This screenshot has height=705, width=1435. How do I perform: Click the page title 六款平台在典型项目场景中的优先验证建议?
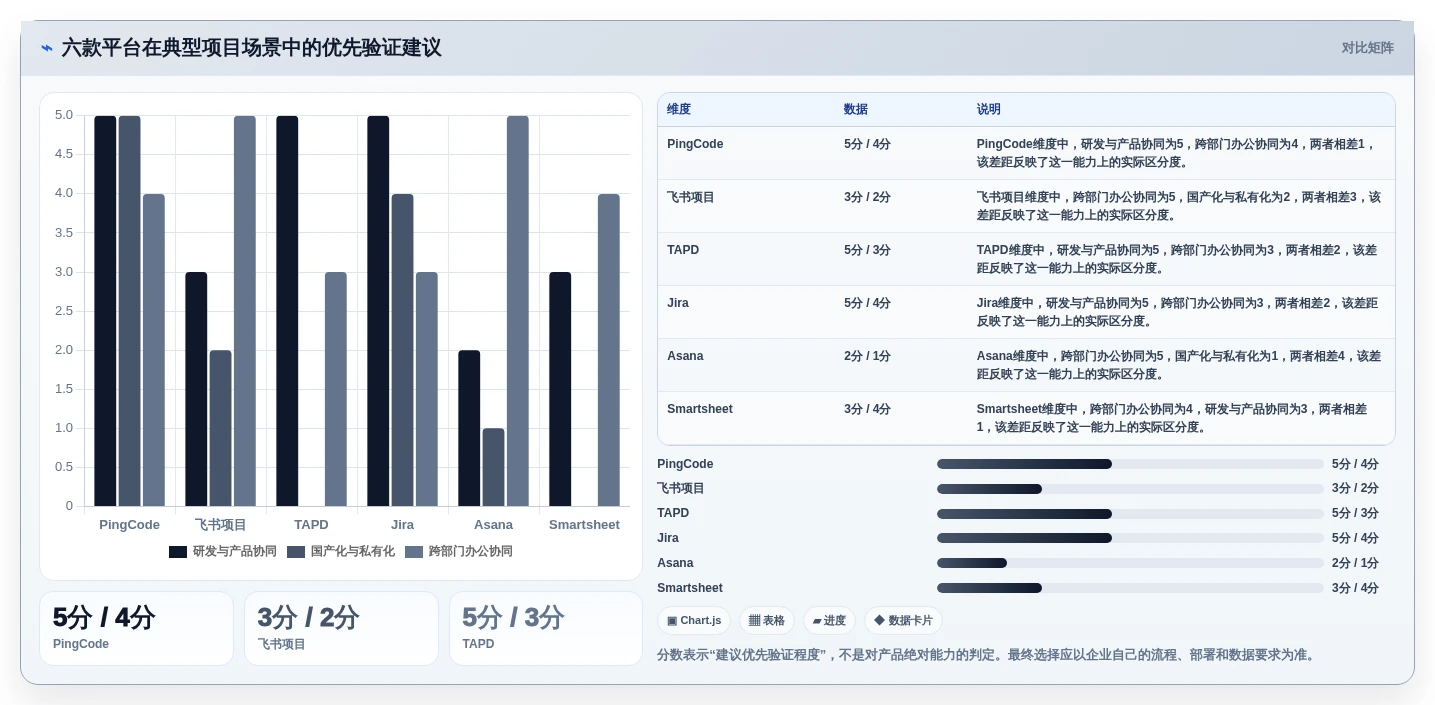point(251,48)
